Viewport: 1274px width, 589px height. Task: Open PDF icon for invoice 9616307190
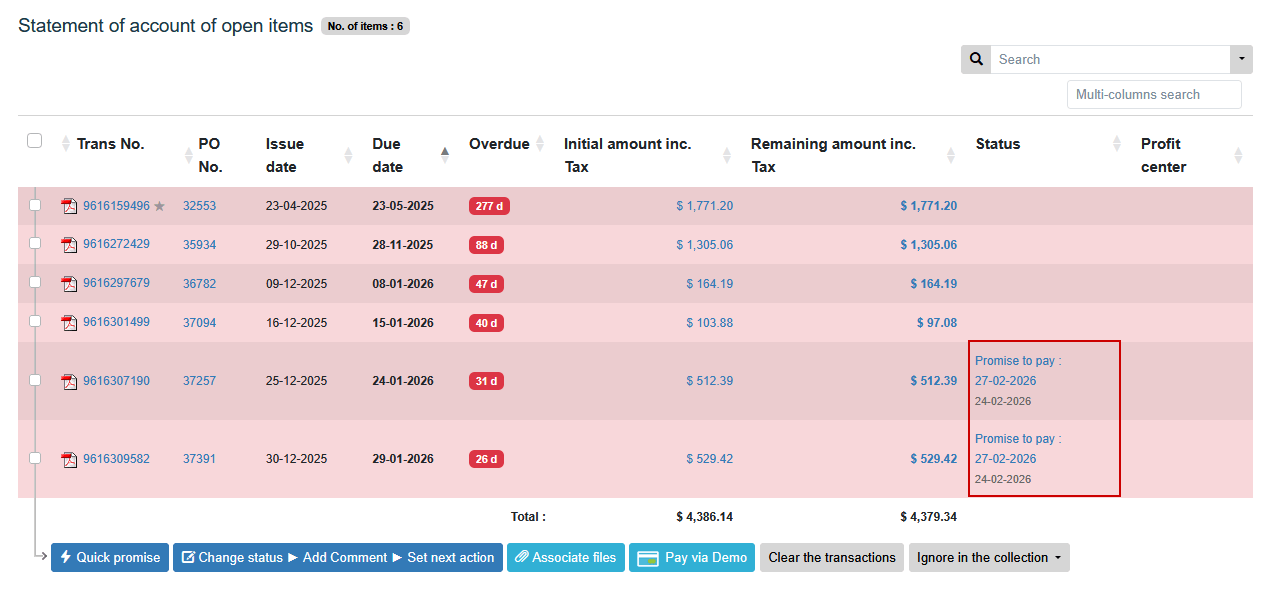69,381
